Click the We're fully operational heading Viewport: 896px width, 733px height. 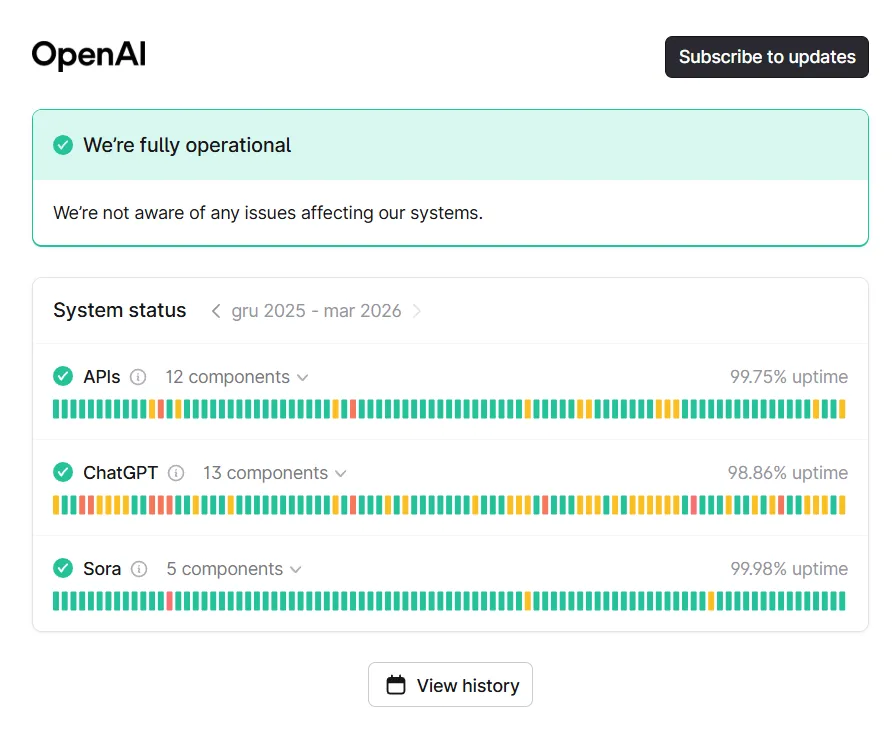tap(187, 145)
